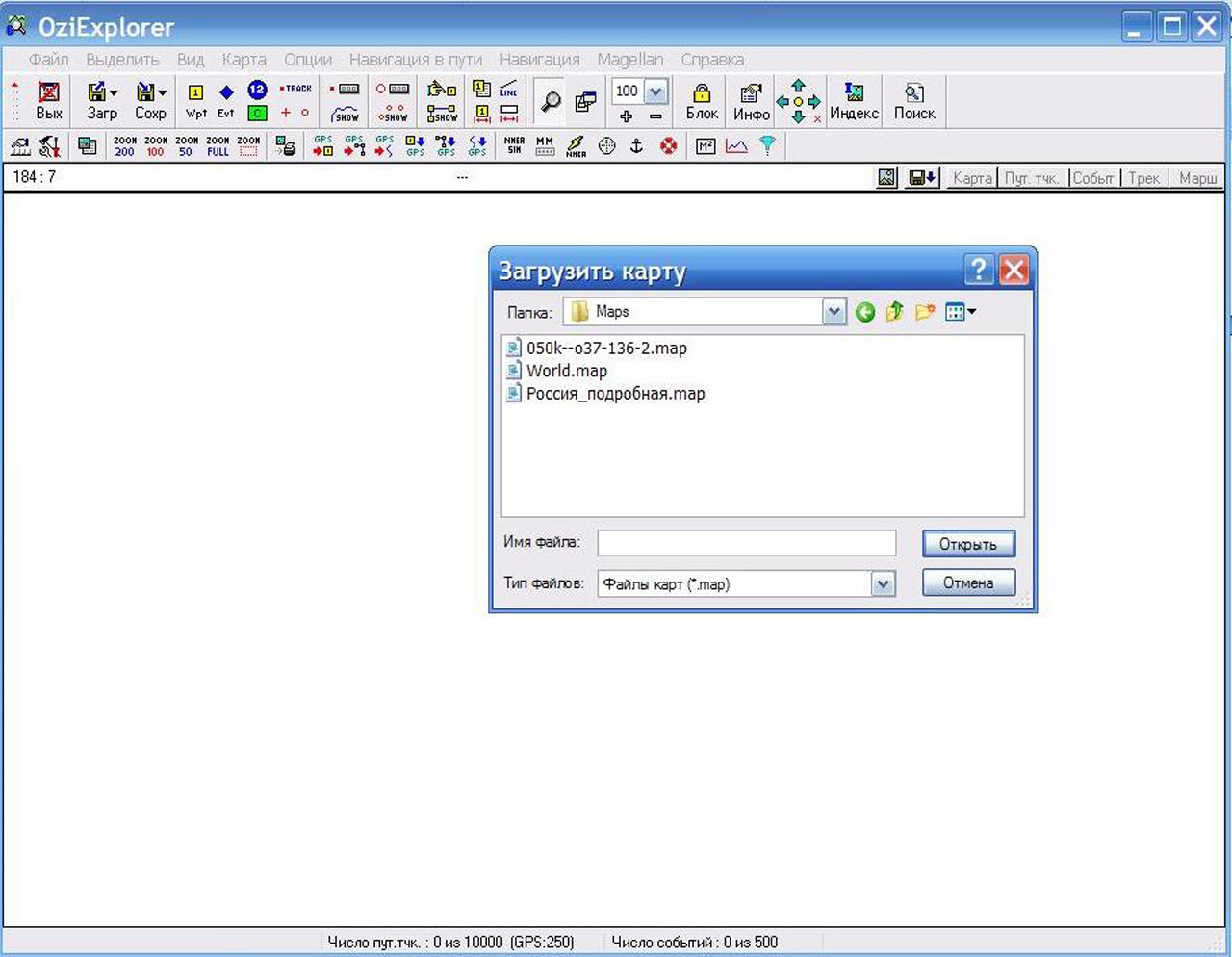The width and height of the screenshot is (1232, 957).
Task: Click the Блок padlock icon
Action: click(702, 101)
